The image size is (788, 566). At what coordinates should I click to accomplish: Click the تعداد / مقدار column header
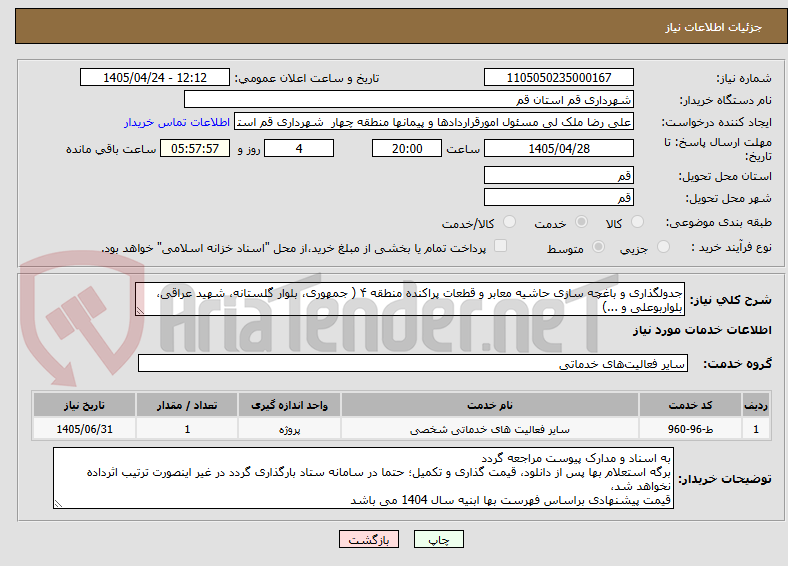[186, 405]
